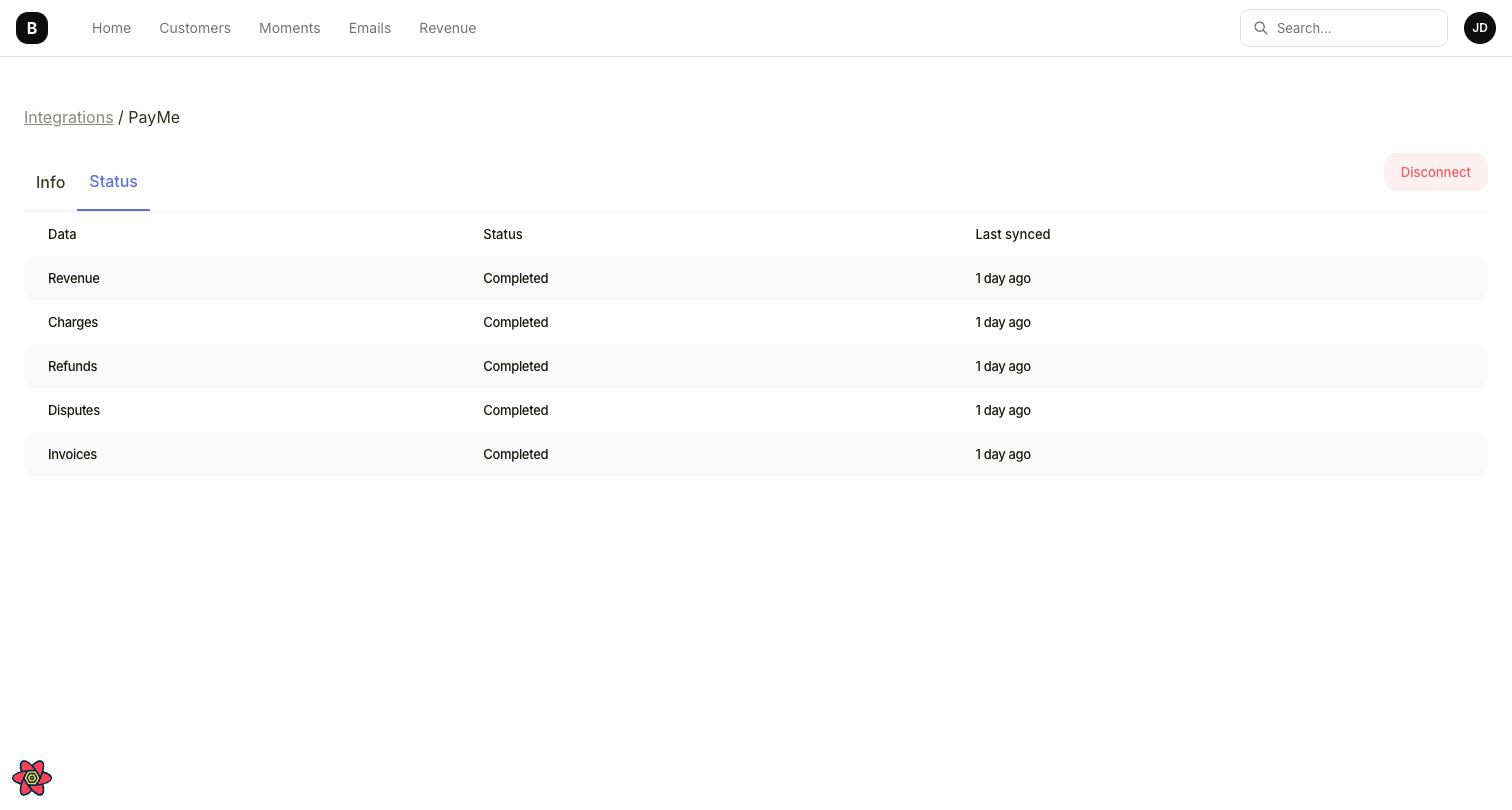Click the magnifying glass search icon
The width and height of the screenshot is (1512, 810).
pos(1261,28)
